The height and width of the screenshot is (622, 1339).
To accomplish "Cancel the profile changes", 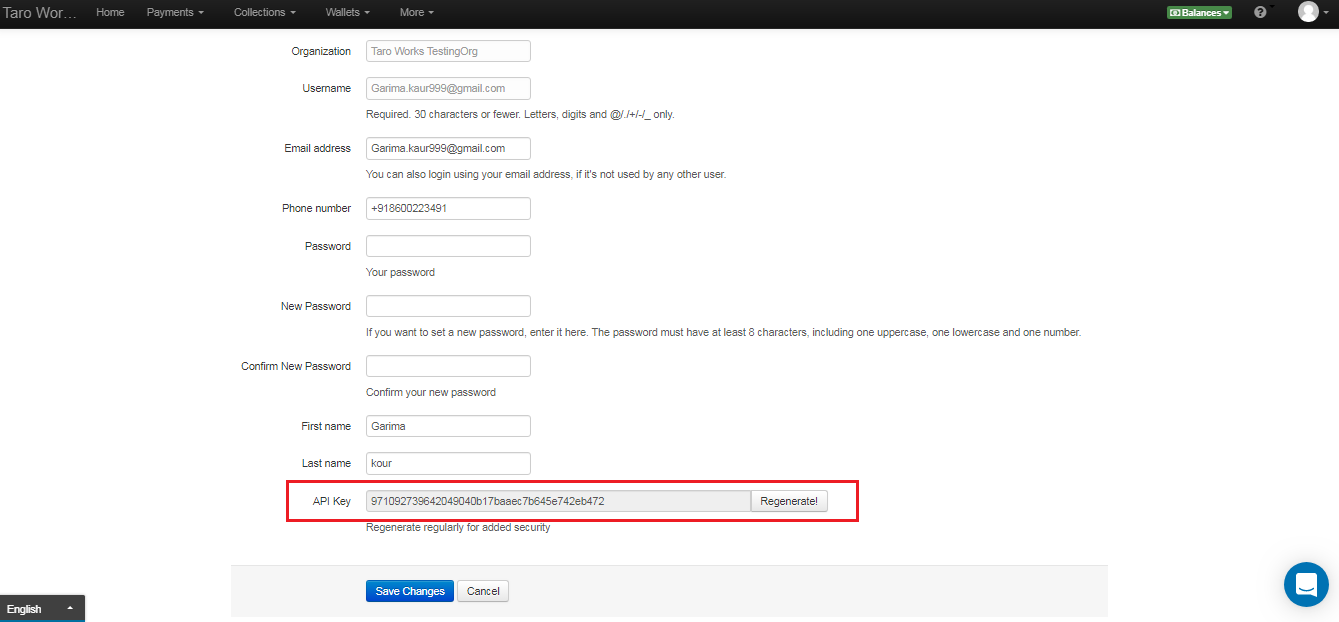I will point(483,591).
